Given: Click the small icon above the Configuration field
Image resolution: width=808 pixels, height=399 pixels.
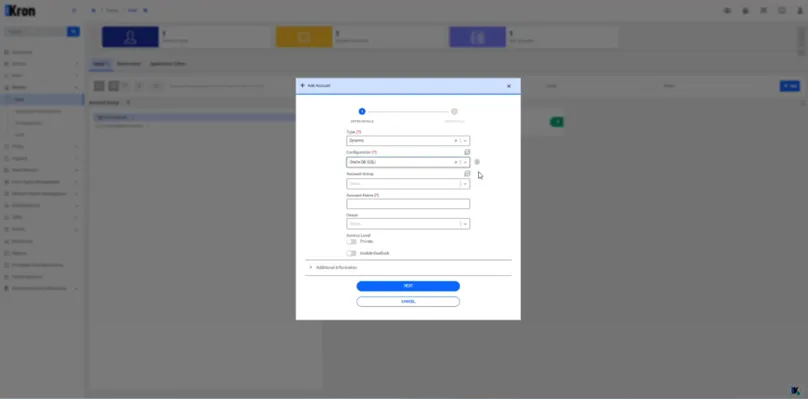Looking at the screenshot, I should coord(467,153).
